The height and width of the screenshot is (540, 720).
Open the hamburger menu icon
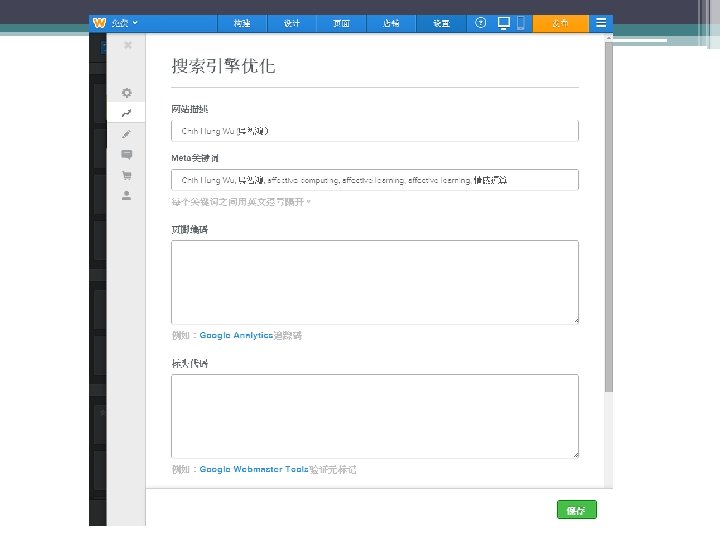[x=601, y=23]
